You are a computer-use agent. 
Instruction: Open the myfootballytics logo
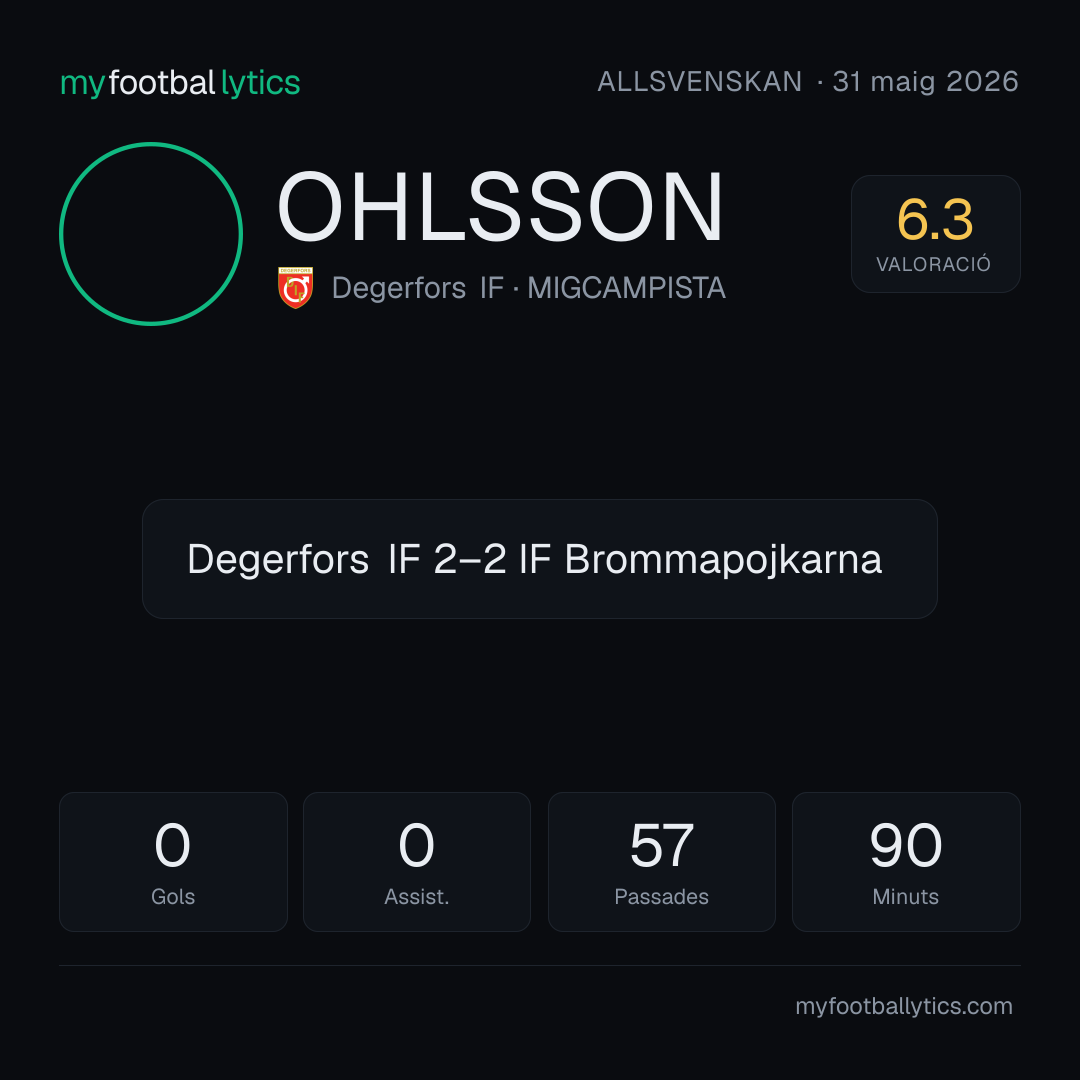[x=180, y=83]
